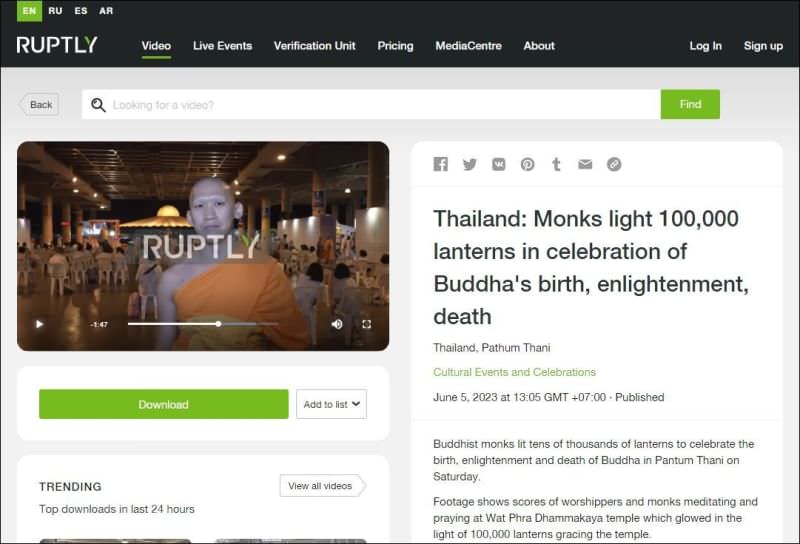Copy the video link icon

click(614, 164)
